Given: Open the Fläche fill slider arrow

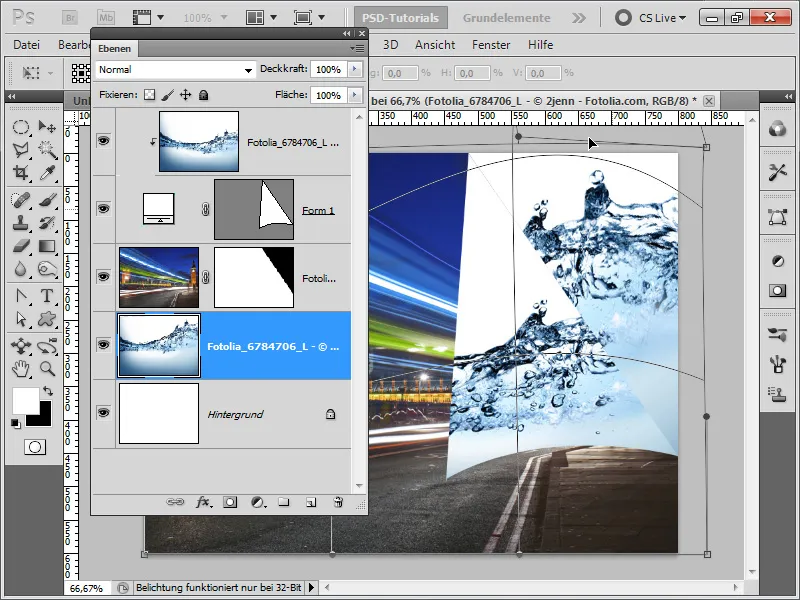Looking at the screenshot, I should (355, 95).
